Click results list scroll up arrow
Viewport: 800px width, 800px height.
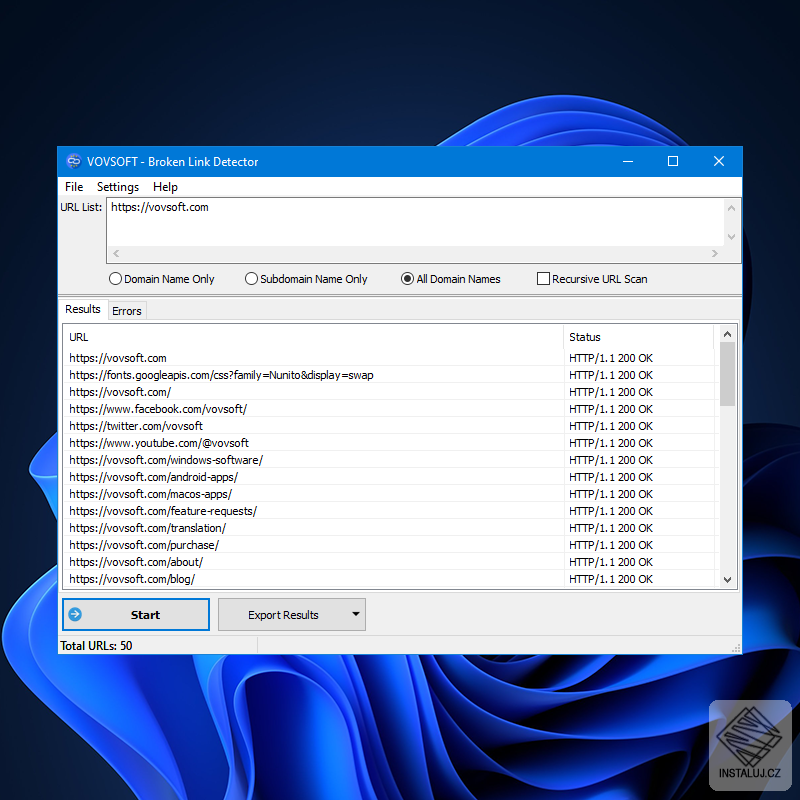[728, 334]
